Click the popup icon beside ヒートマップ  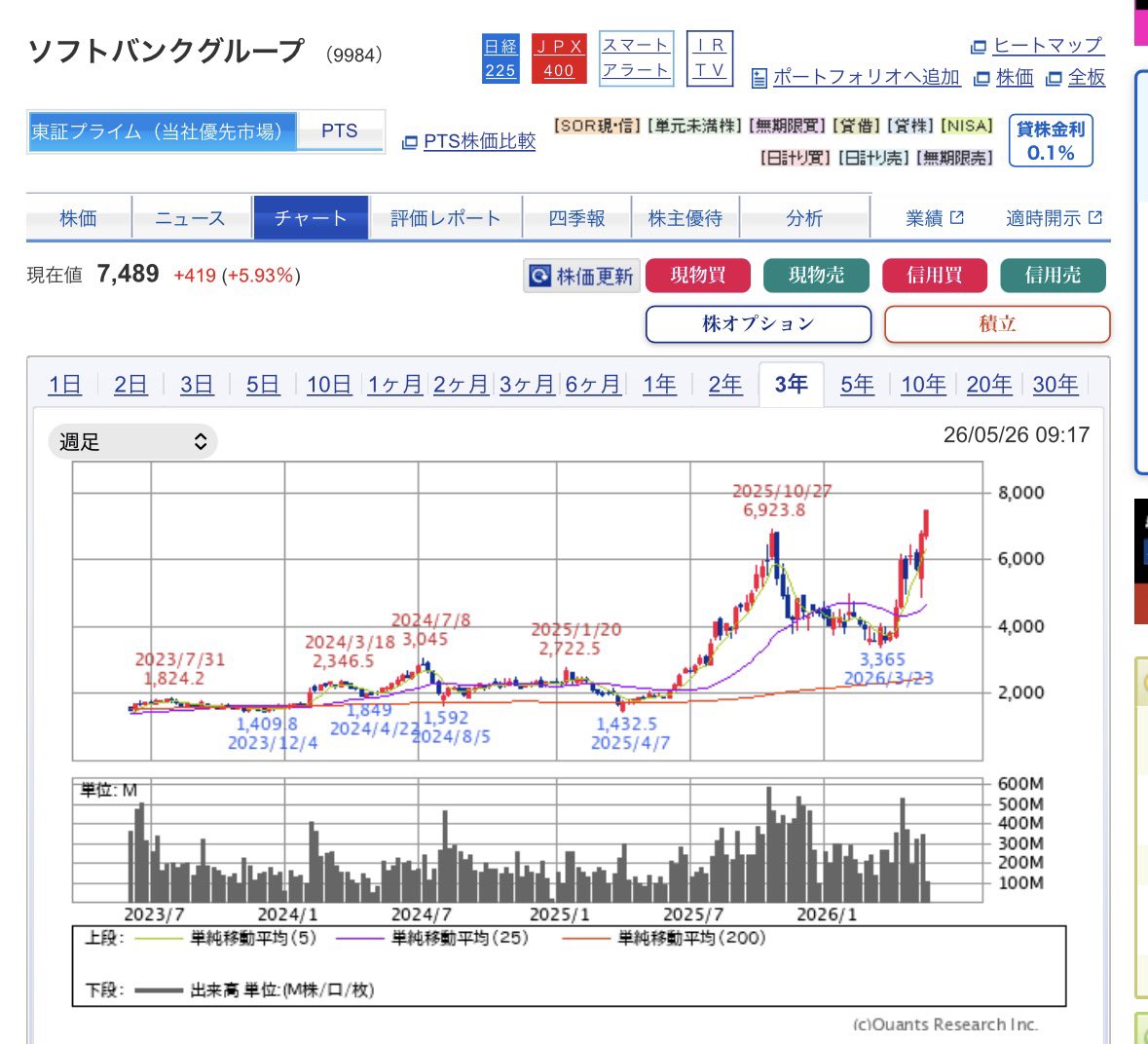[x=979, y=47]
